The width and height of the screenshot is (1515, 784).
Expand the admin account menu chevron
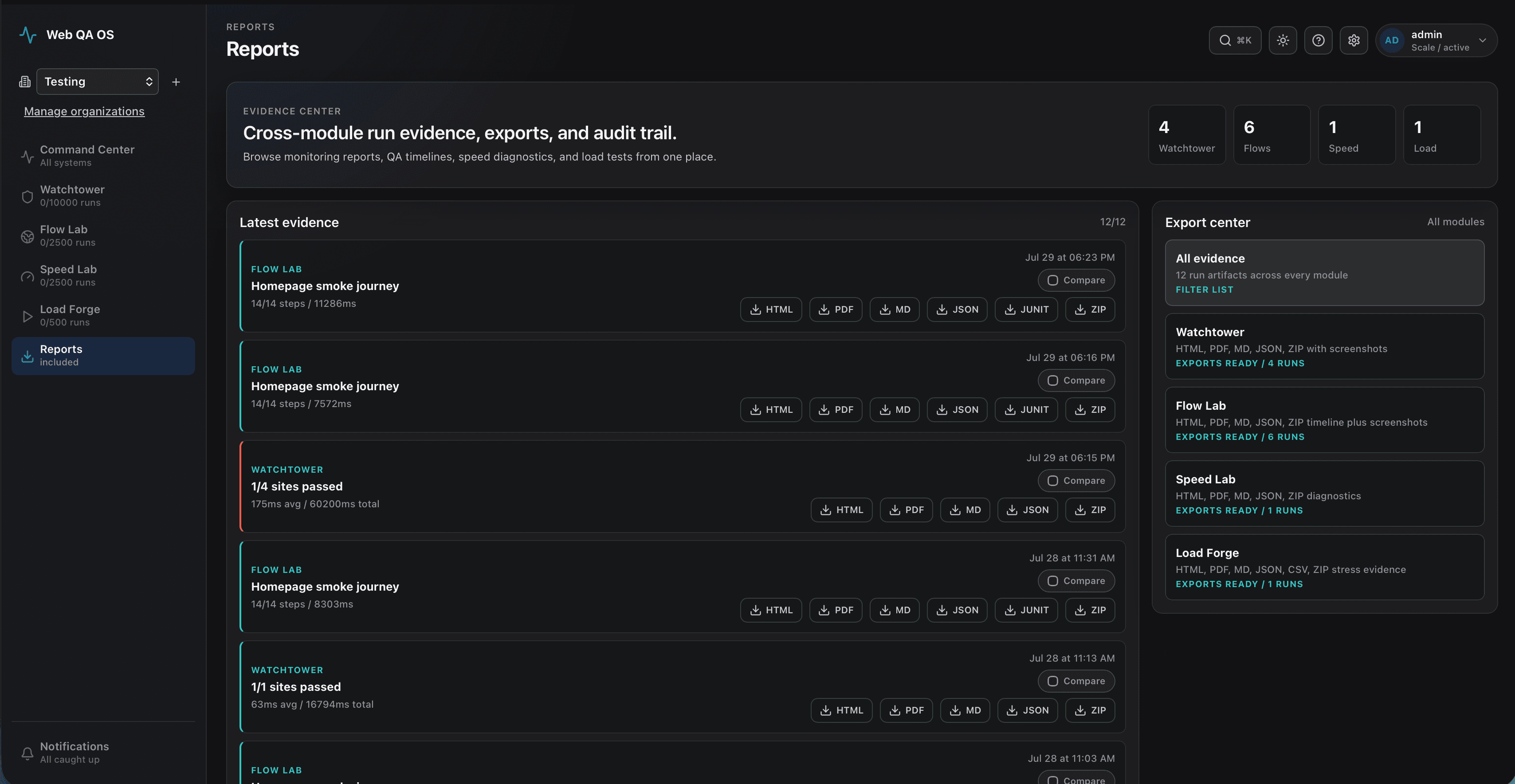point(1482,40)
